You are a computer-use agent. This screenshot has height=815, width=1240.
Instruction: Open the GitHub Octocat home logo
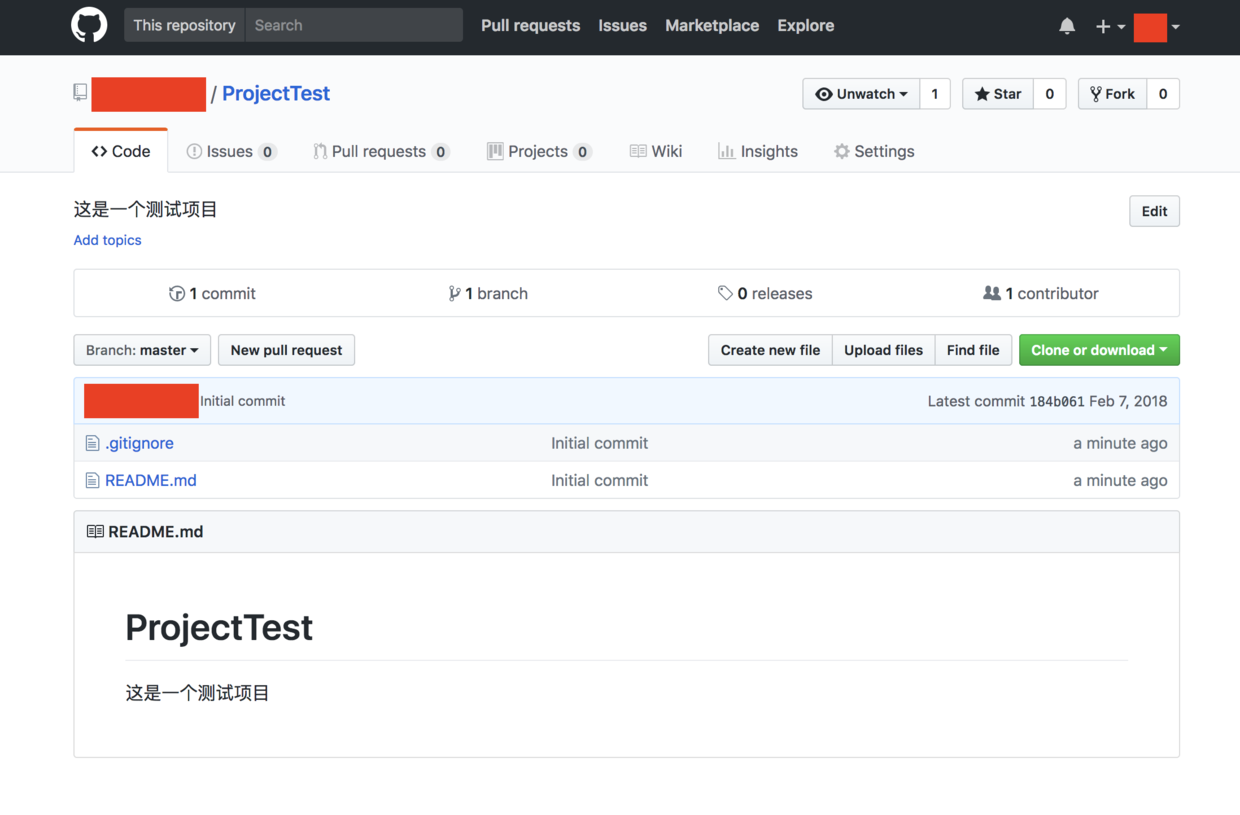point(89,25)
